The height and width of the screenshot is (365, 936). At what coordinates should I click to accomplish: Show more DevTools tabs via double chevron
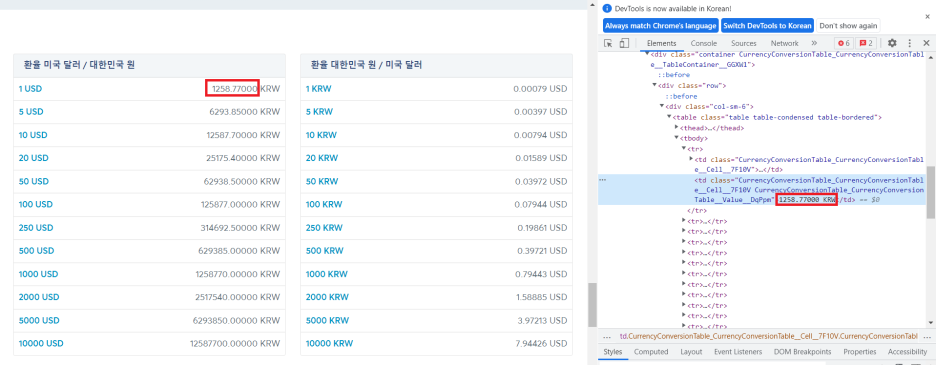[x=814, y=43]
